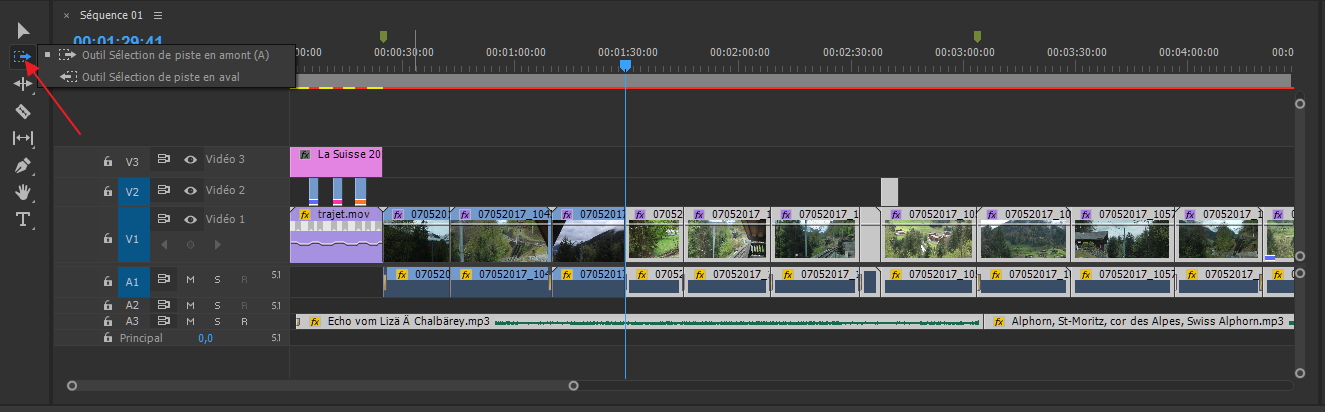The image size is (1325, 412).
Task: Select the Ripple Edit tool
Action: (23, 84)
